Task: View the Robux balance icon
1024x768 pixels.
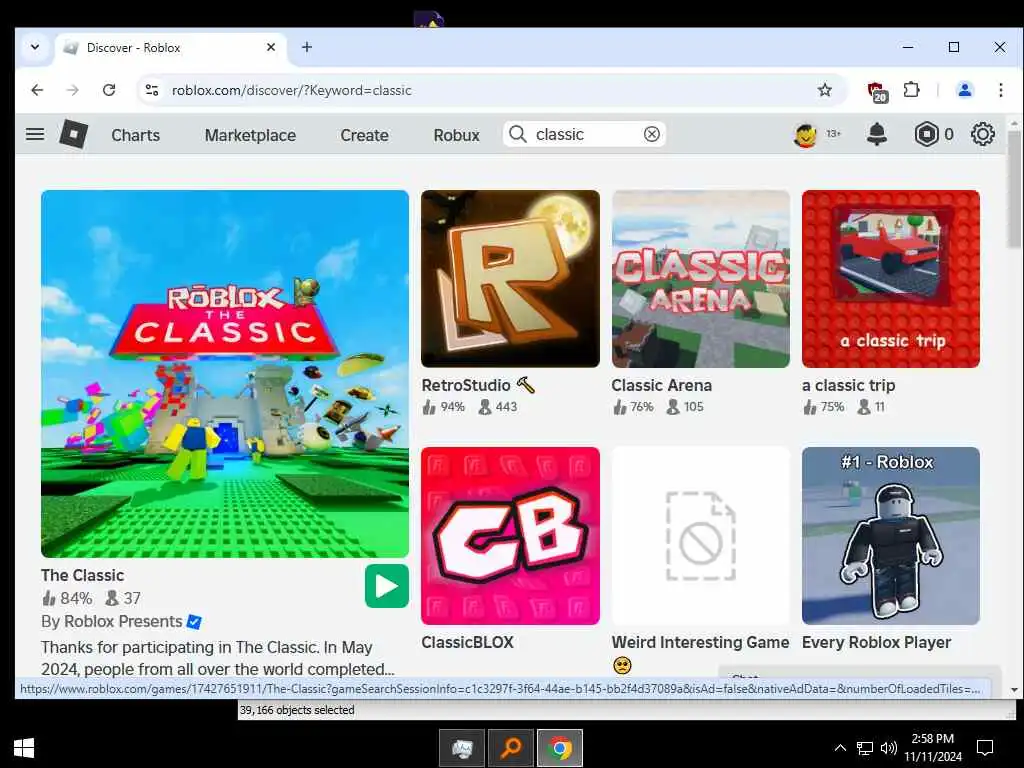Action: tap(926, 135)
